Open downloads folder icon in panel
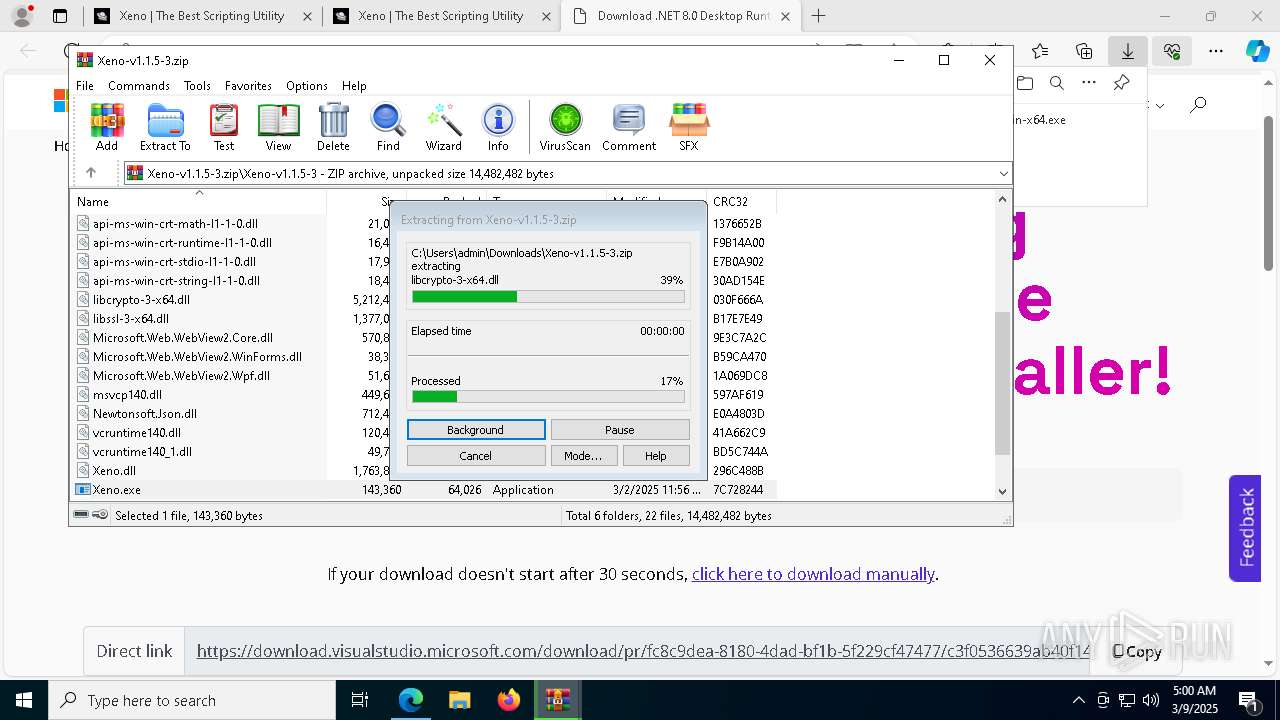Viewport: 1280px width, 720px height. coord(1024,83)
